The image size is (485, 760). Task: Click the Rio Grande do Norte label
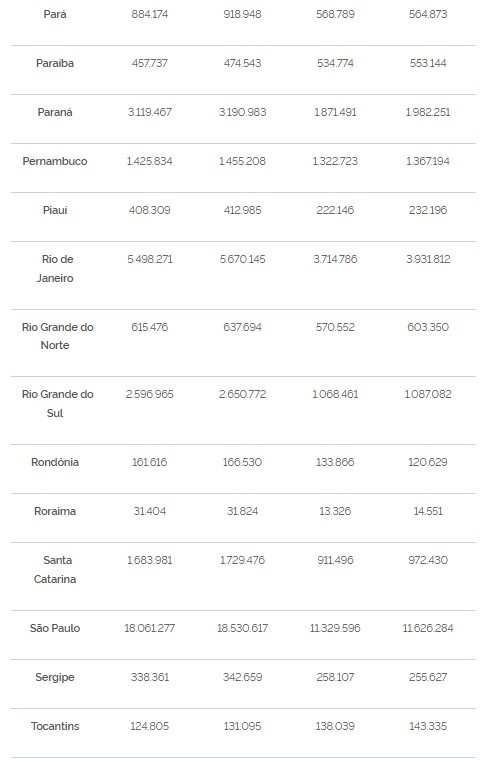pos(57,336)
